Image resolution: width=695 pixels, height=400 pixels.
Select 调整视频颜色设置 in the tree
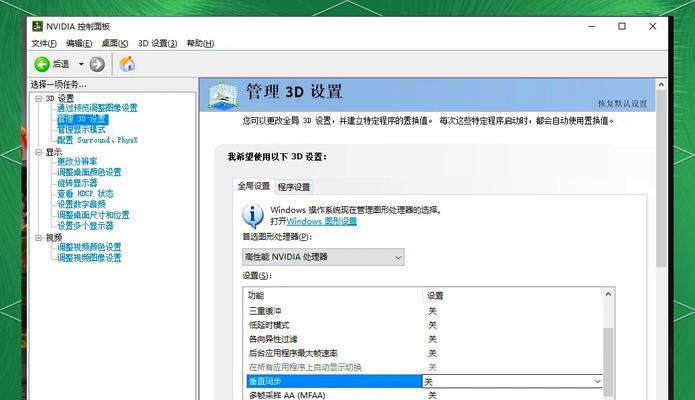[89, 247]
